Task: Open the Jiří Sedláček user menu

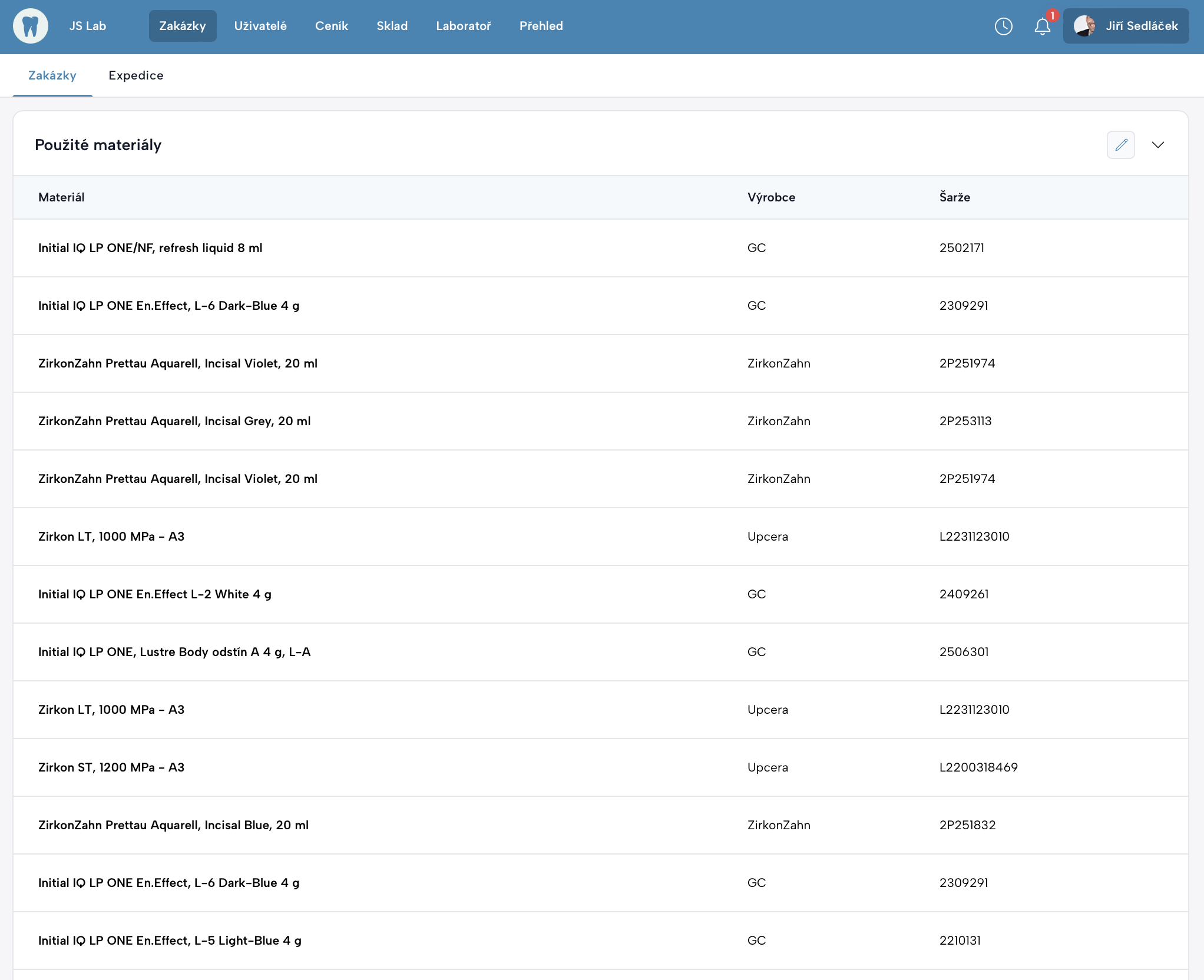Action: [1141, 26]
